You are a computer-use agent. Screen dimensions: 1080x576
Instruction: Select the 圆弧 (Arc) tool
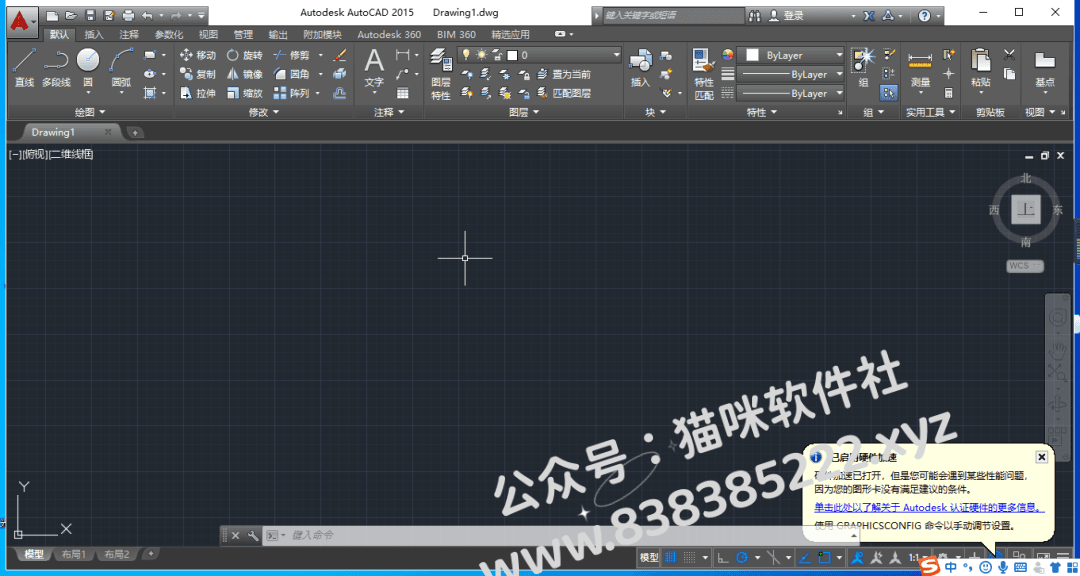click(121, 68)
